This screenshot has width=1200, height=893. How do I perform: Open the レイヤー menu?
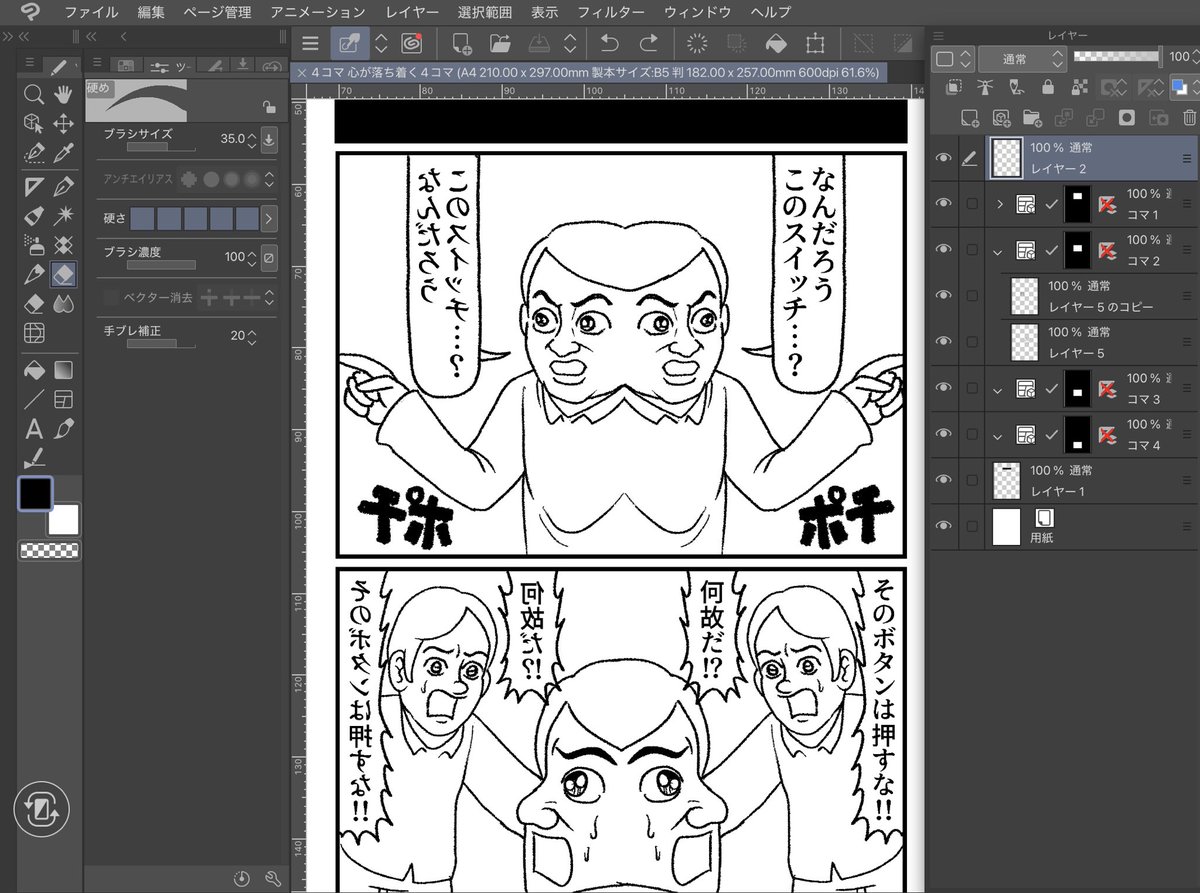(x=411, y=12)
